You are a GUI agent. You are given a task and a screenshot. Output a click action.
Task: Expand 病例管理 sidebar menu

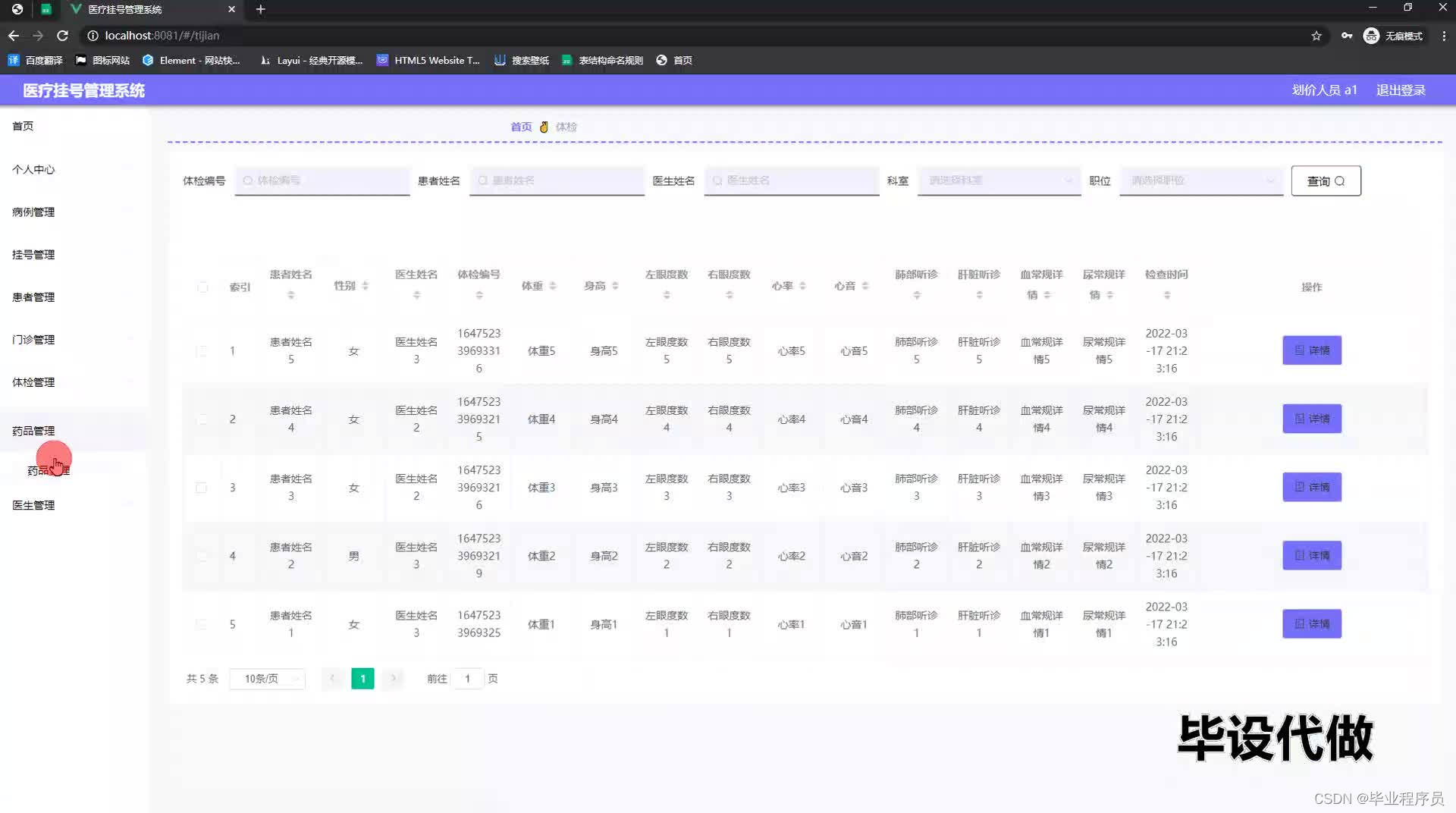(x=74, y=212)
